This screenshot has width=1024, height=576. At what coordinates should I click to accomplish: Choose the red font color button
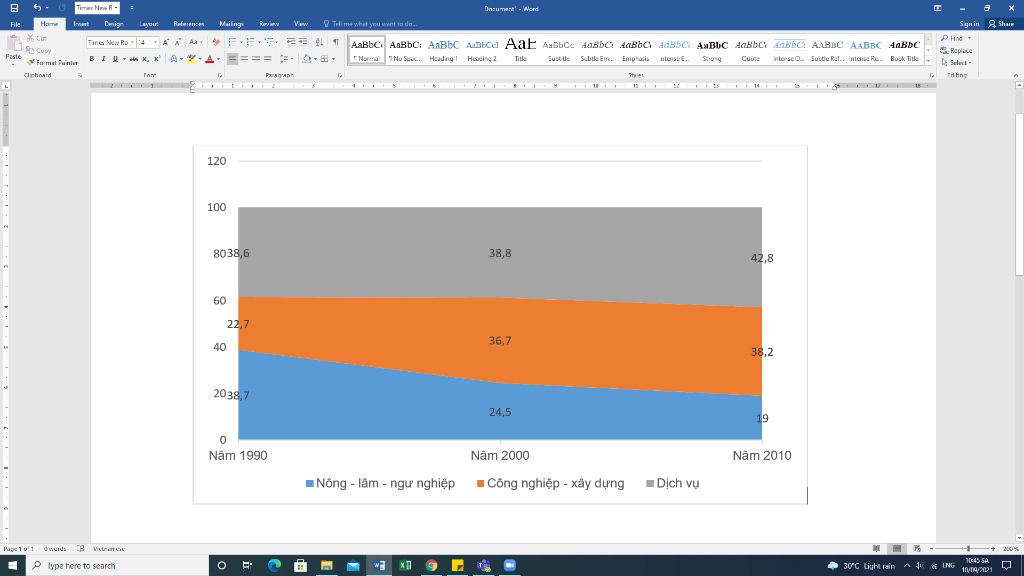pyautogui.click(x=210, y=59)
